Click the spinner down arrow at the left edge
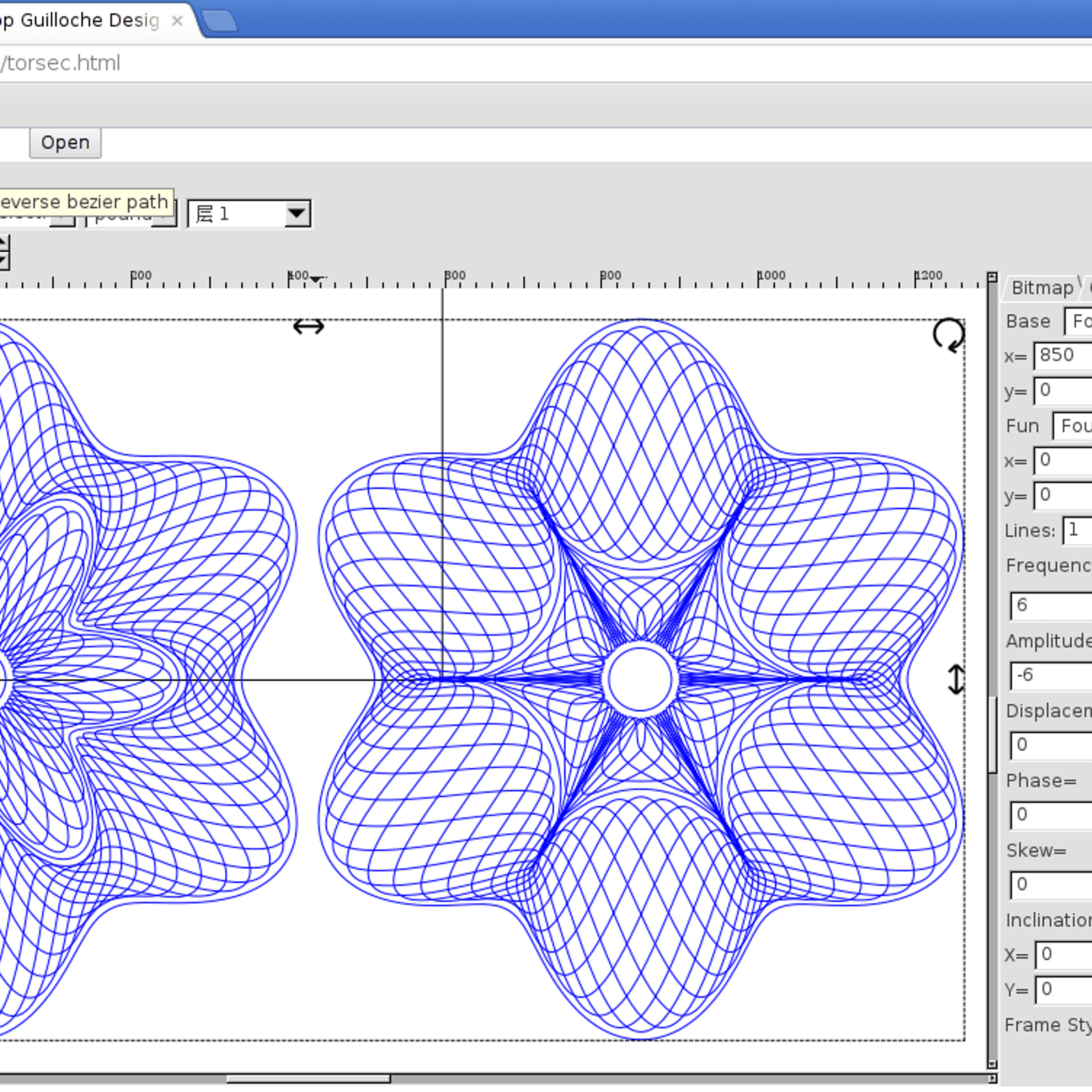This screenshot has height=1092, width=1092. coord(3,260)
